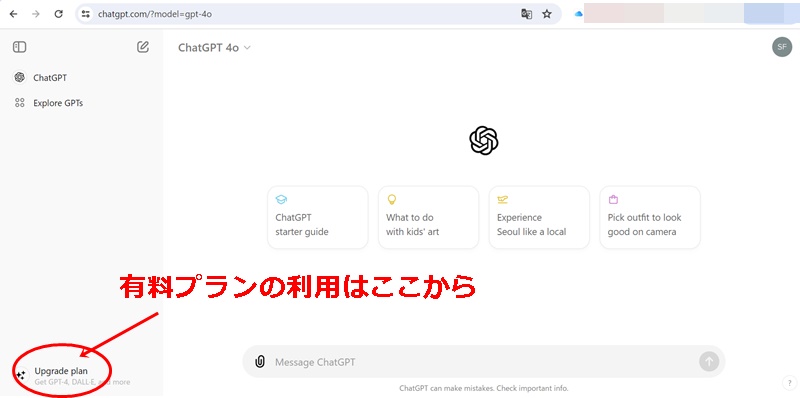Click the shopping bag icon on outfit card
Image resolution: width=800 pixels, height=398 pixels.
pos(613,200)
